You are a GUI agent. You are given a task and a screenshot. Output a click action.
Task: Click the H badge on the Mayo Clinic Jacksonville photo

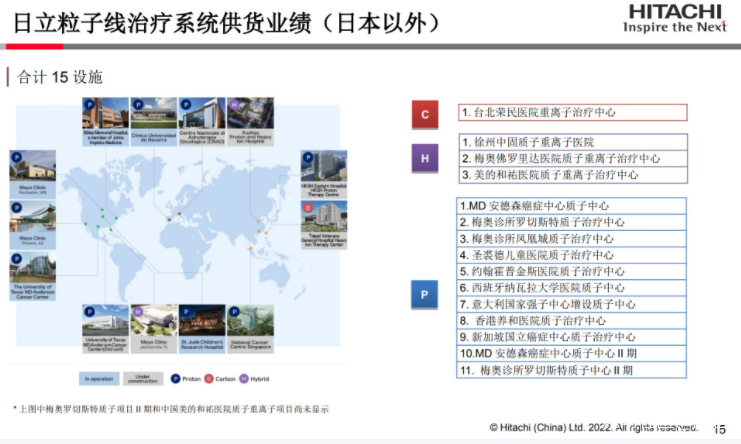click(138, 312)
